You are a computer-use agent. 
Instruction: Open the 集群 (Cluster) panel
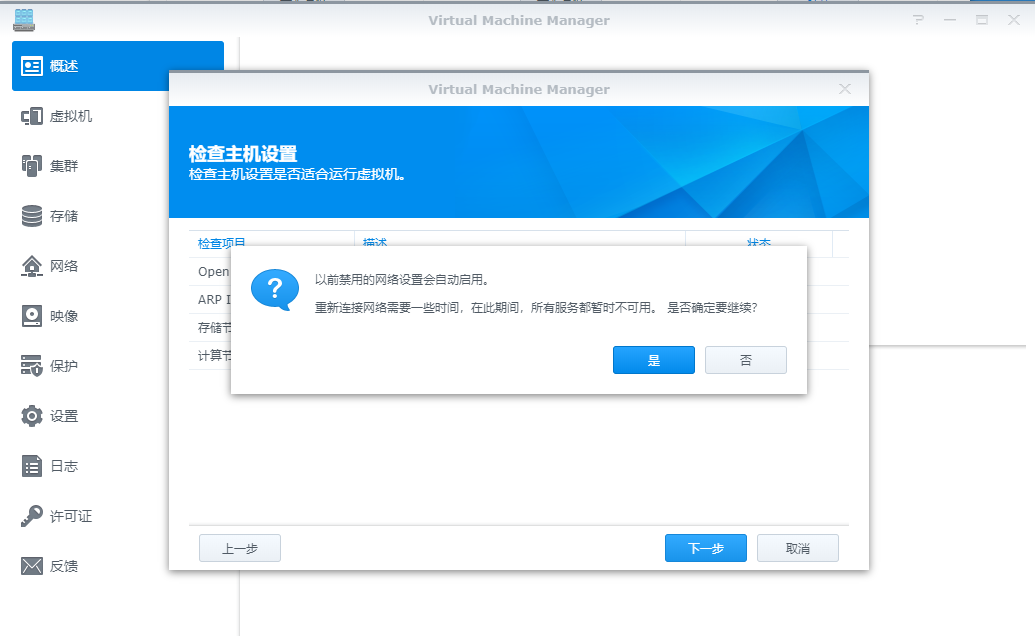(60, 165)
